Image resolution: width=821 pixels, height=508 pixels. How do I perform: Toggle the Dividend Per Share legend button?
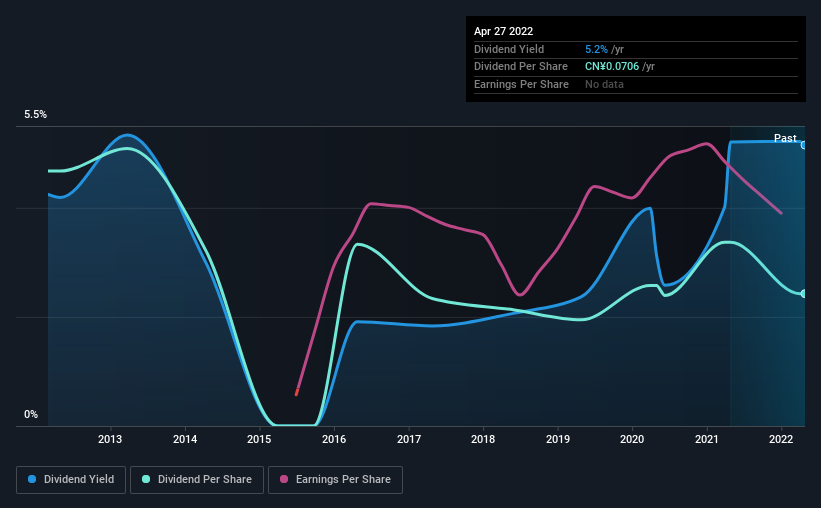point(197,480)
